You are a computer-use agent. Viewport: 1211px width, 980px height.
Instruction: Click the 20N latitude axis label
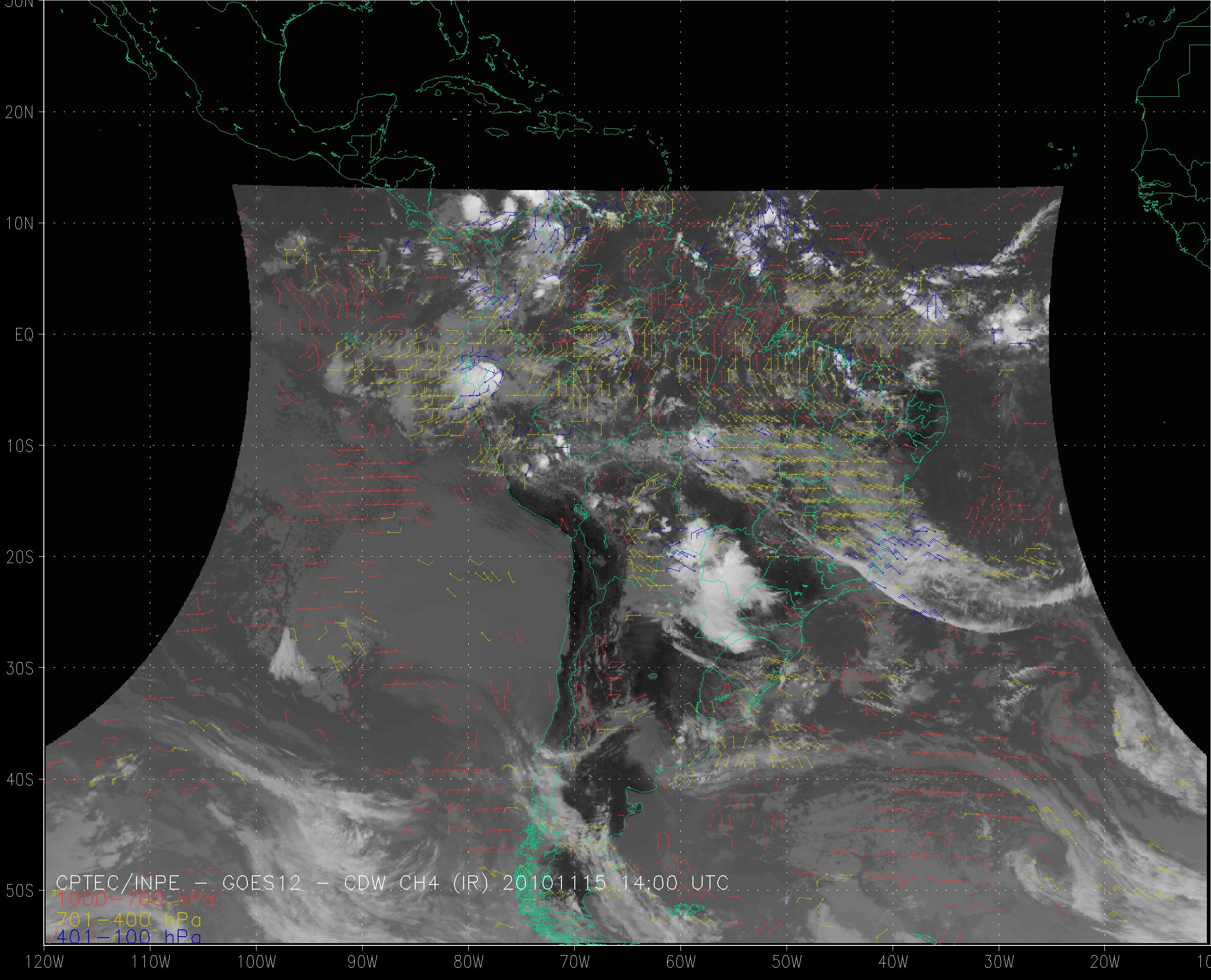[20, 113]
